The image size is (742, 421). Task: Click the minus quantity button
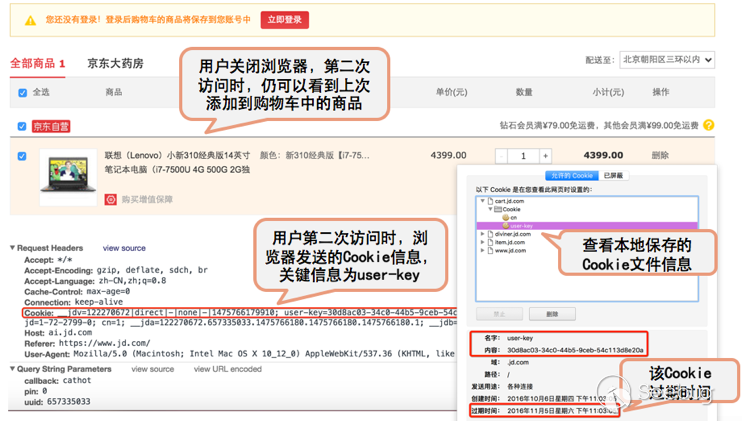tap(502, 156)
